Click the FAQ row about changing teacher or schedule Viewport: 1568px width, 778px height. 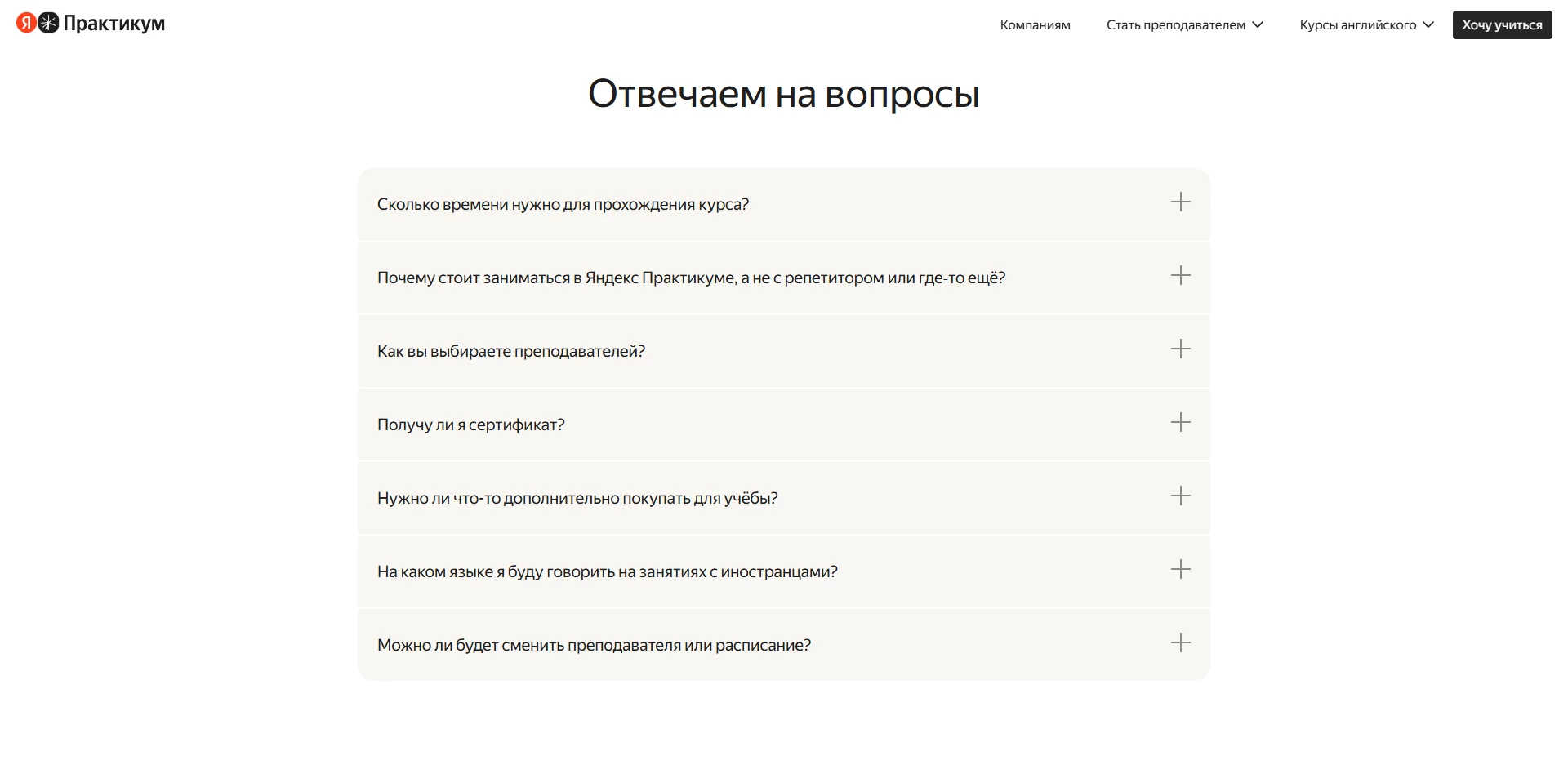pyautogui.click(x=783, y=643)
